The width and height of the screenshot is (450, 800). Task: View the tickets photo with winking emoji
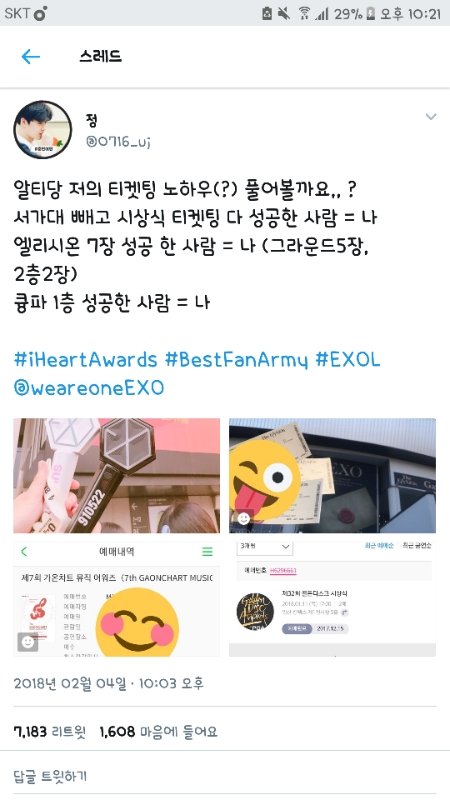pos(333,476)
